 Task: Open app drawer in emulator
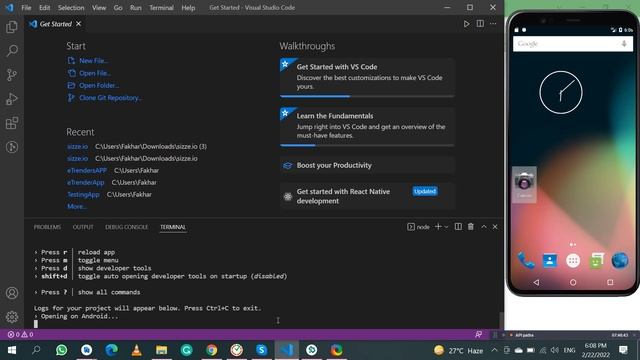573,260
